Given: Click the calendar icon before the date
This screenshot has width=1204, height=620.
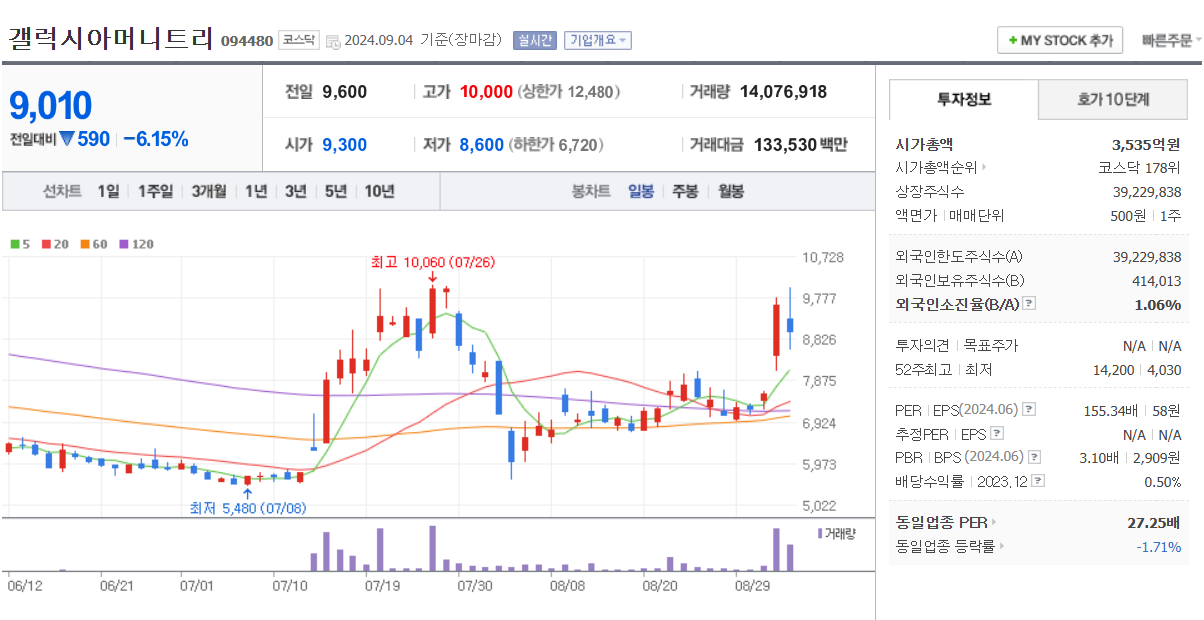Looking at the screenshot, I should click(333, 42).
